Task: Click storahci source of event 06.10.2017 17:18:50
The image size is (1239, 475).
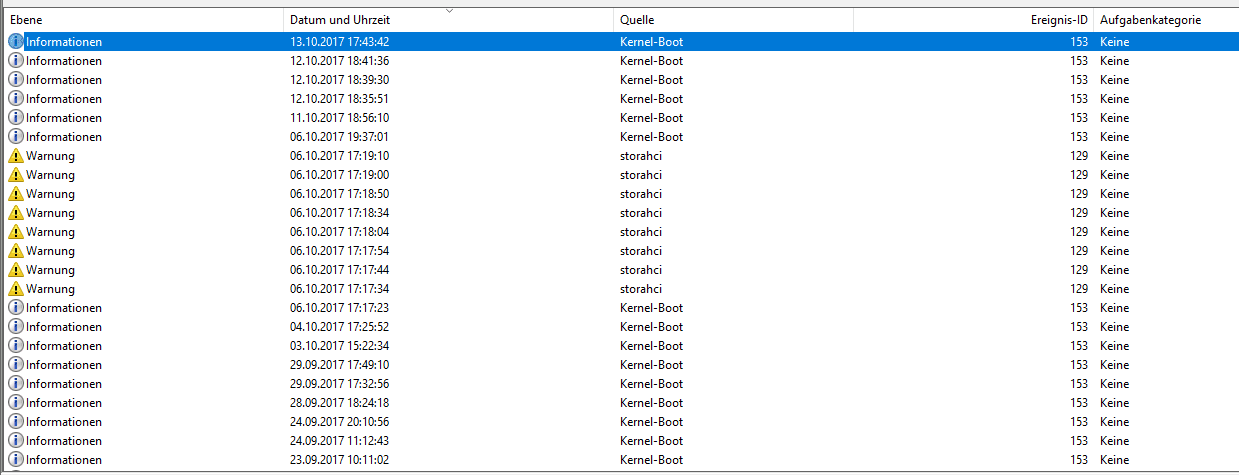Action: click(641, 194)
